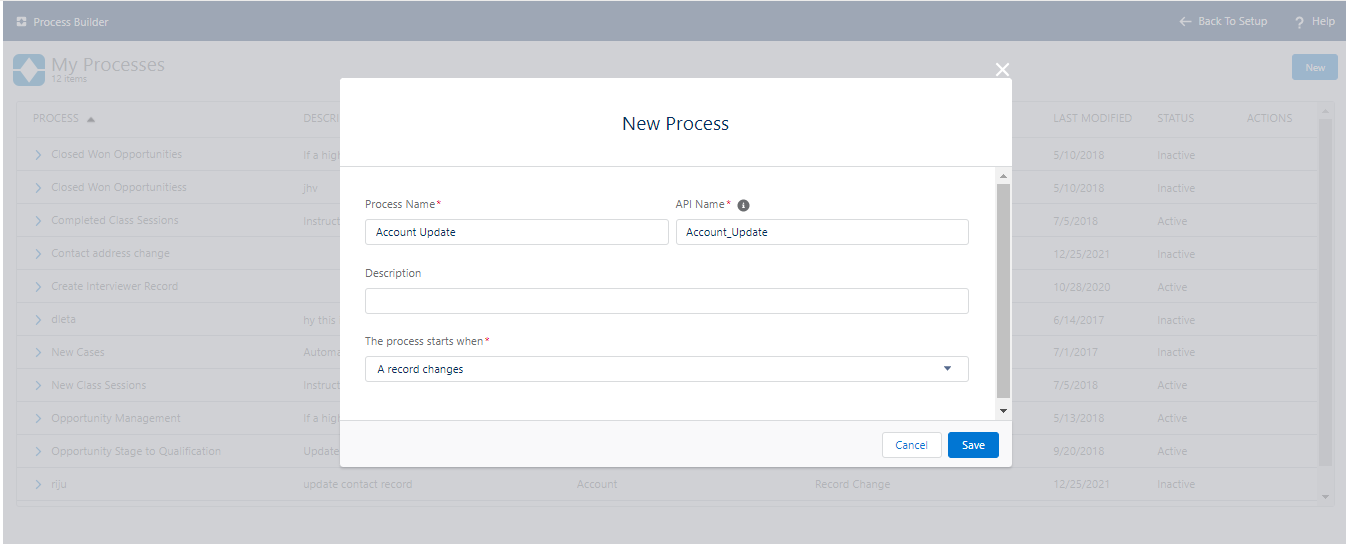1346x544 pixels.
Task: Open the Create Interviewer Record process
Action: click(114, 286)
